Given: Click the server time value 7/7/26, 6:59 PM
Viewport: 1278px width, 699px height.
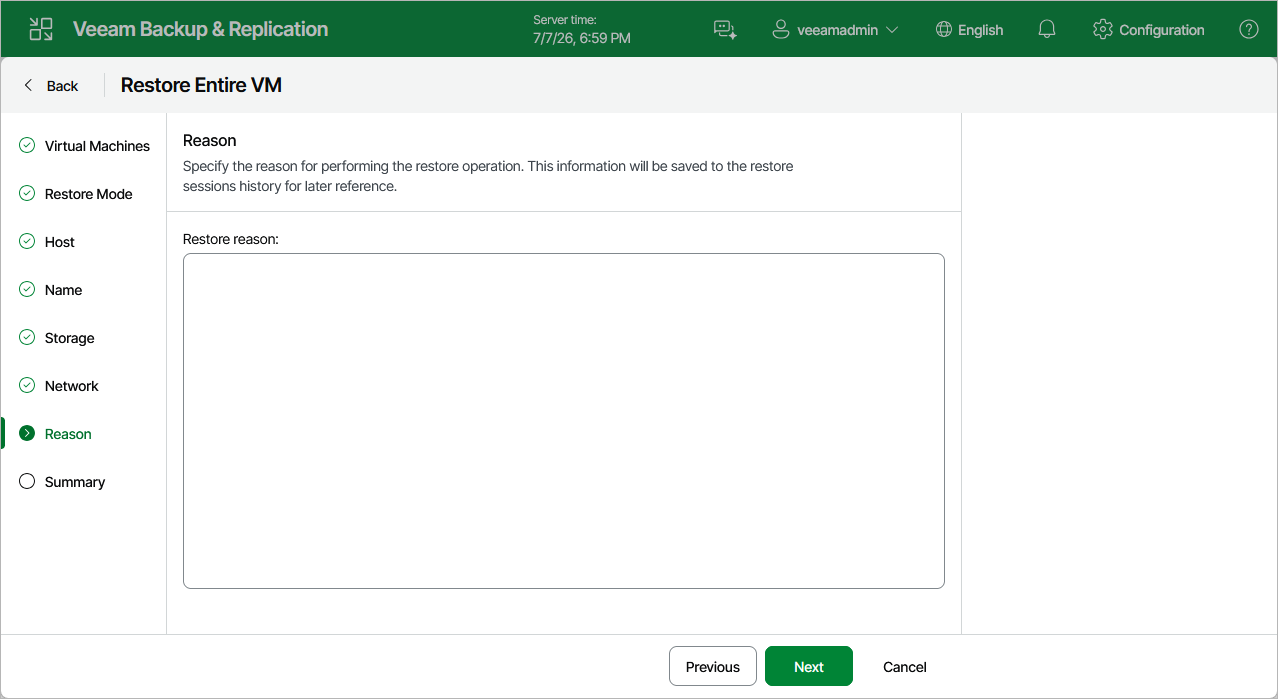Looking at the screenshot, I should (x=582, y=38).
